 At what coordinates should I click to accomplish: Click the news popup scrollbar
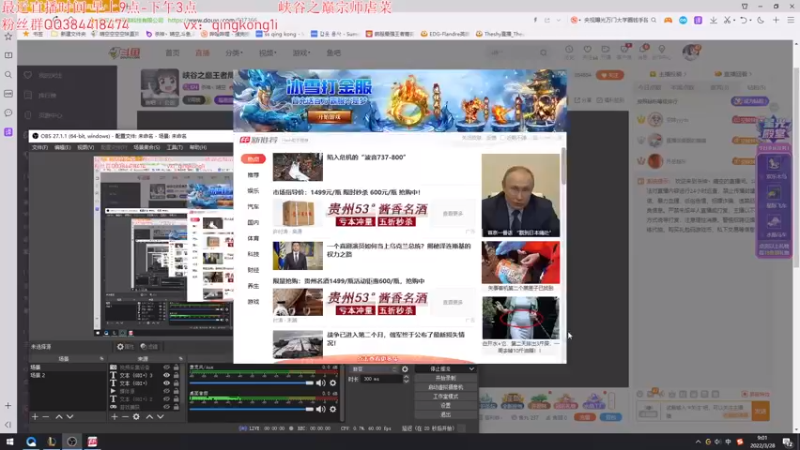click(x=563, y=166)
